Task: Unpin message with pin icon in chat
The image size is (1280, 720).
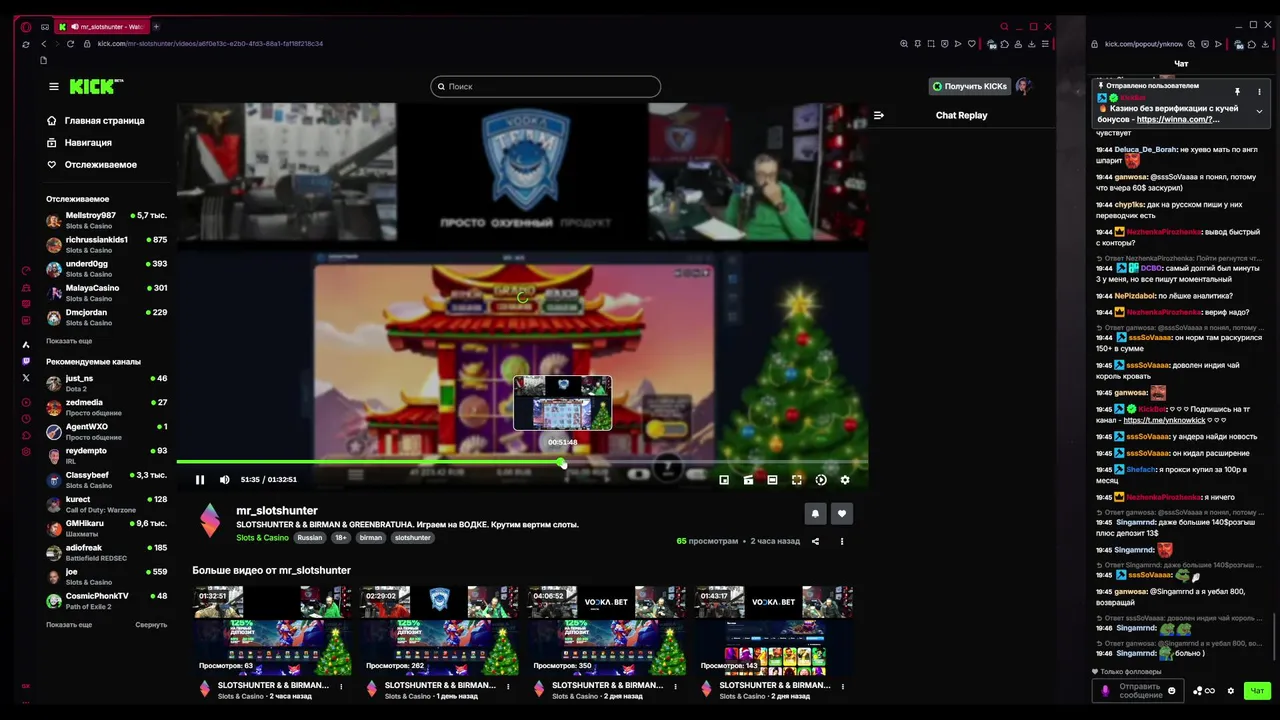Action: tap(1237, 92)
